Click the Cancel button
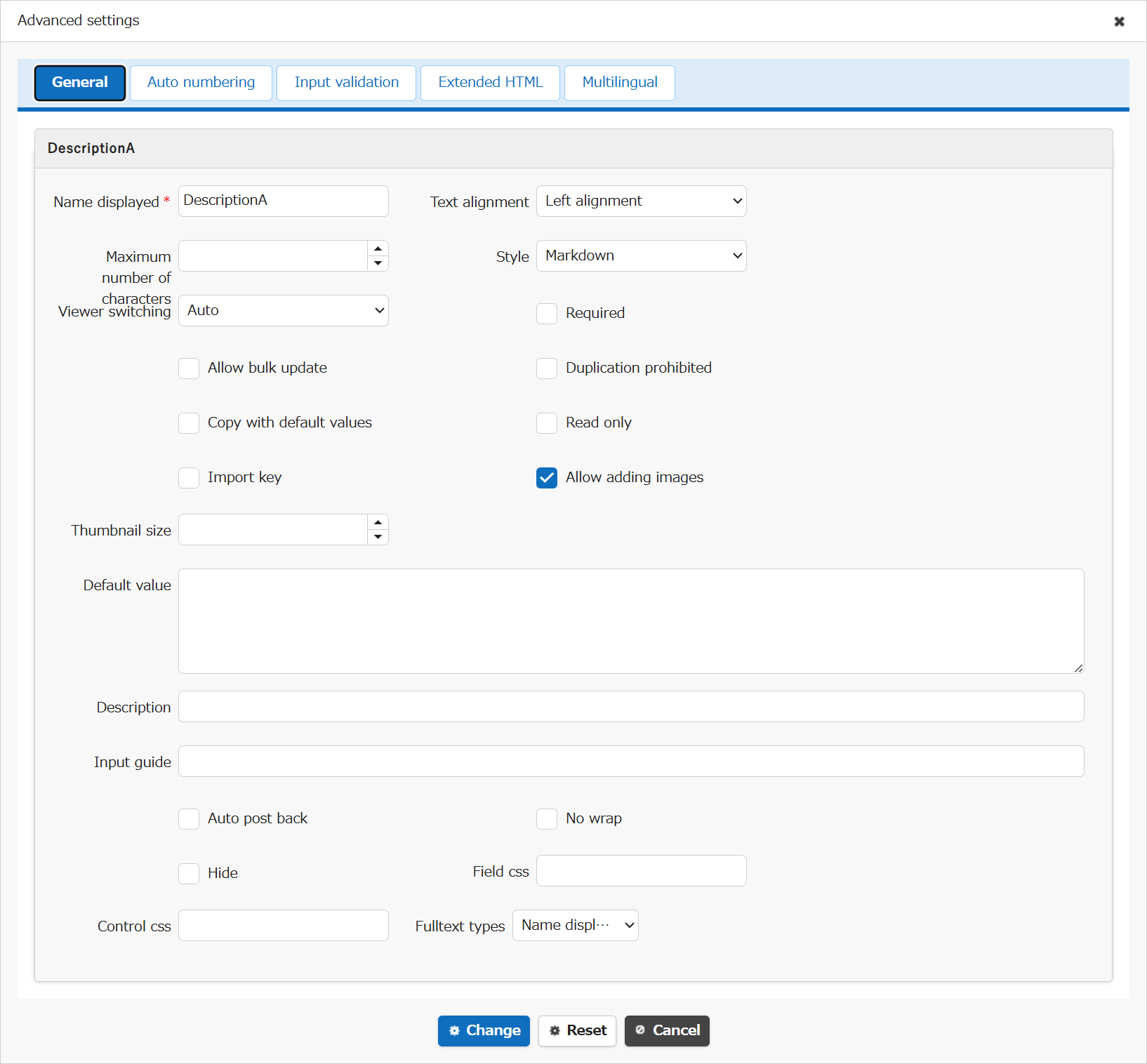Viewport: 1147px width, 1064px height. click(667, 1030)
